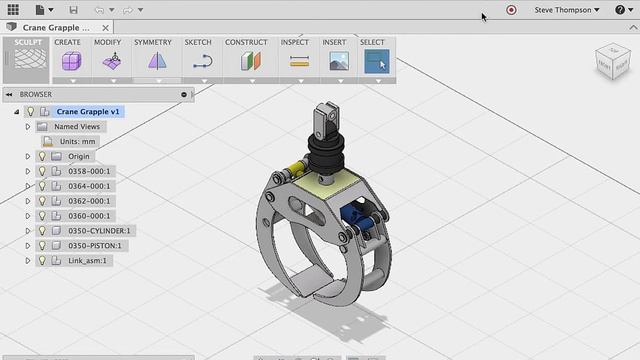Click the INSPECT menu label
Viewport: 640px width, 360px height.
(295, 42)
